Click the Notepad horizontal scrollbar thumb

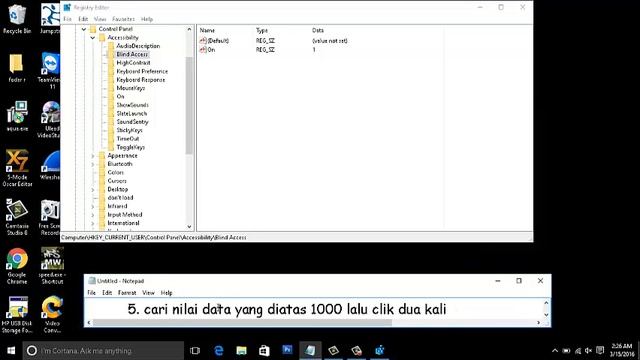[242, 322]
